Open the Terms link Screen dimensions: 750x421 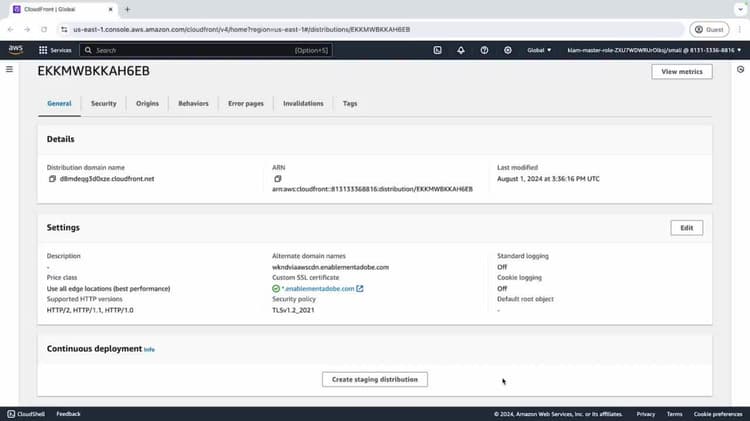point(674,414)
